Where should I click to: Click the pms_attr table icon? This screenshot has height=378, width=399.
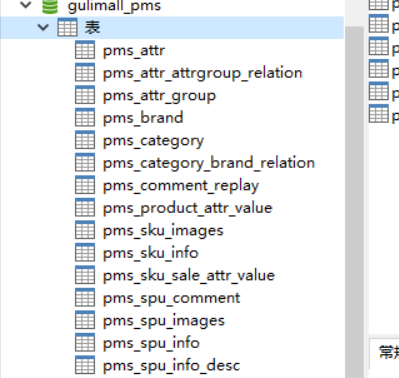tap(85, 50)
